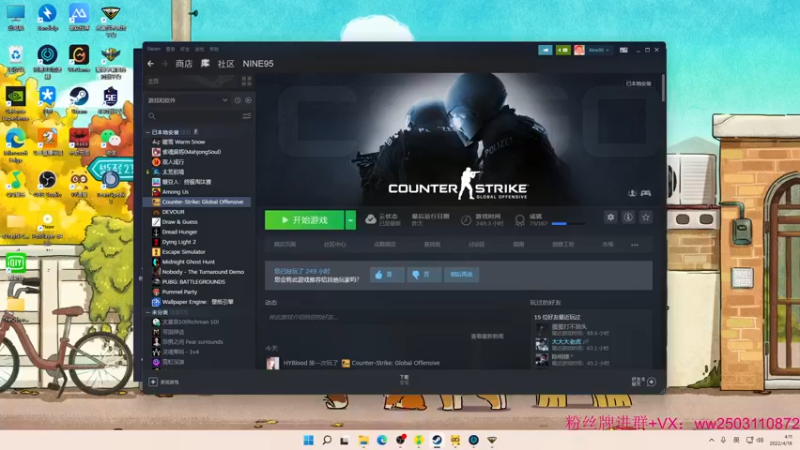The height and width of the screenshot is (450, 800).
Task: Open the 商店 store tab
Action: click(x=184, y=64)
